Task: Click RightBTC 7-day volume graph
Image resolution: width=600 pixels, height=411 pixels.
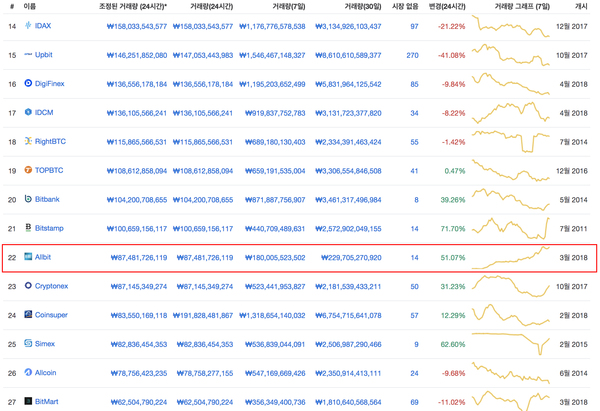Action: click(511, 141)
